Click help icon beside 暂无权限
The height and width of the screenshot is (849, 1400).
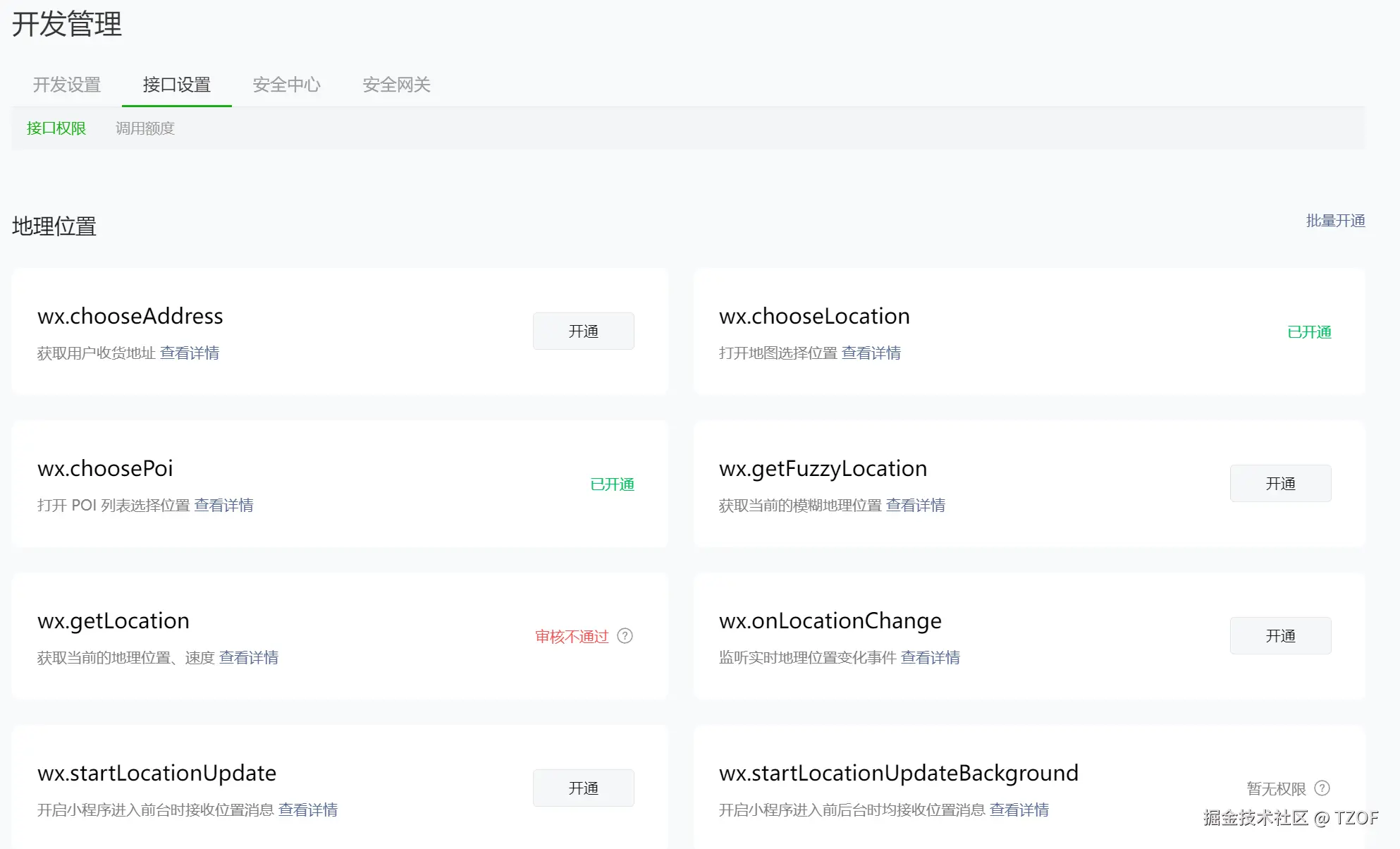[1322, 788]
